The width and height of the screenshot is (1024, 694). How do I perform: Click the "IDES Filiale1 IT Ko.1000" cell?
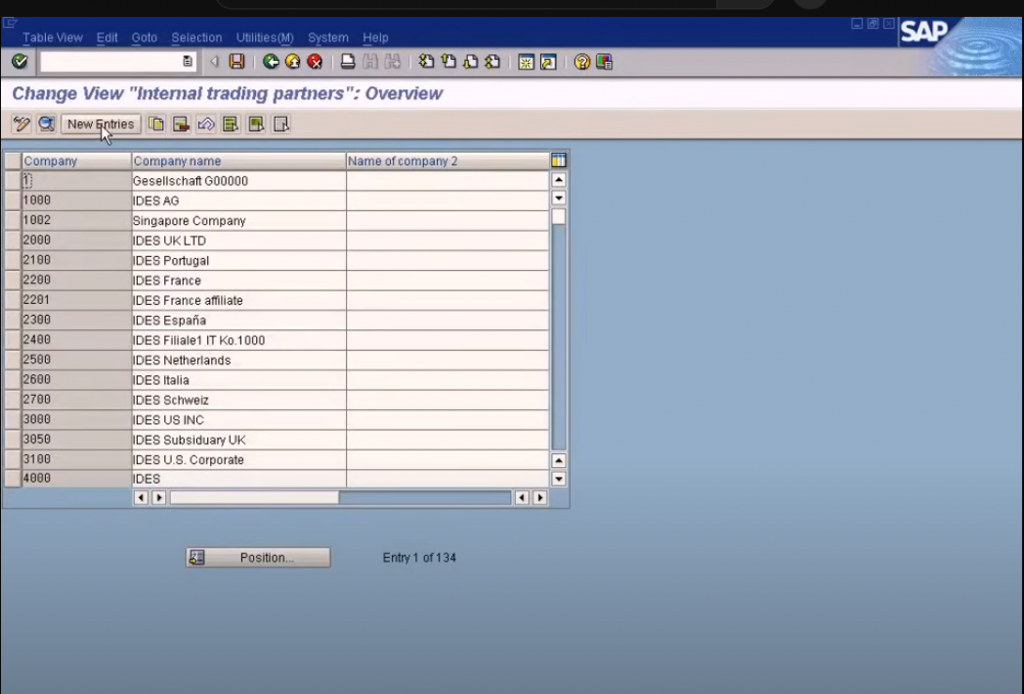click(239, 340)
